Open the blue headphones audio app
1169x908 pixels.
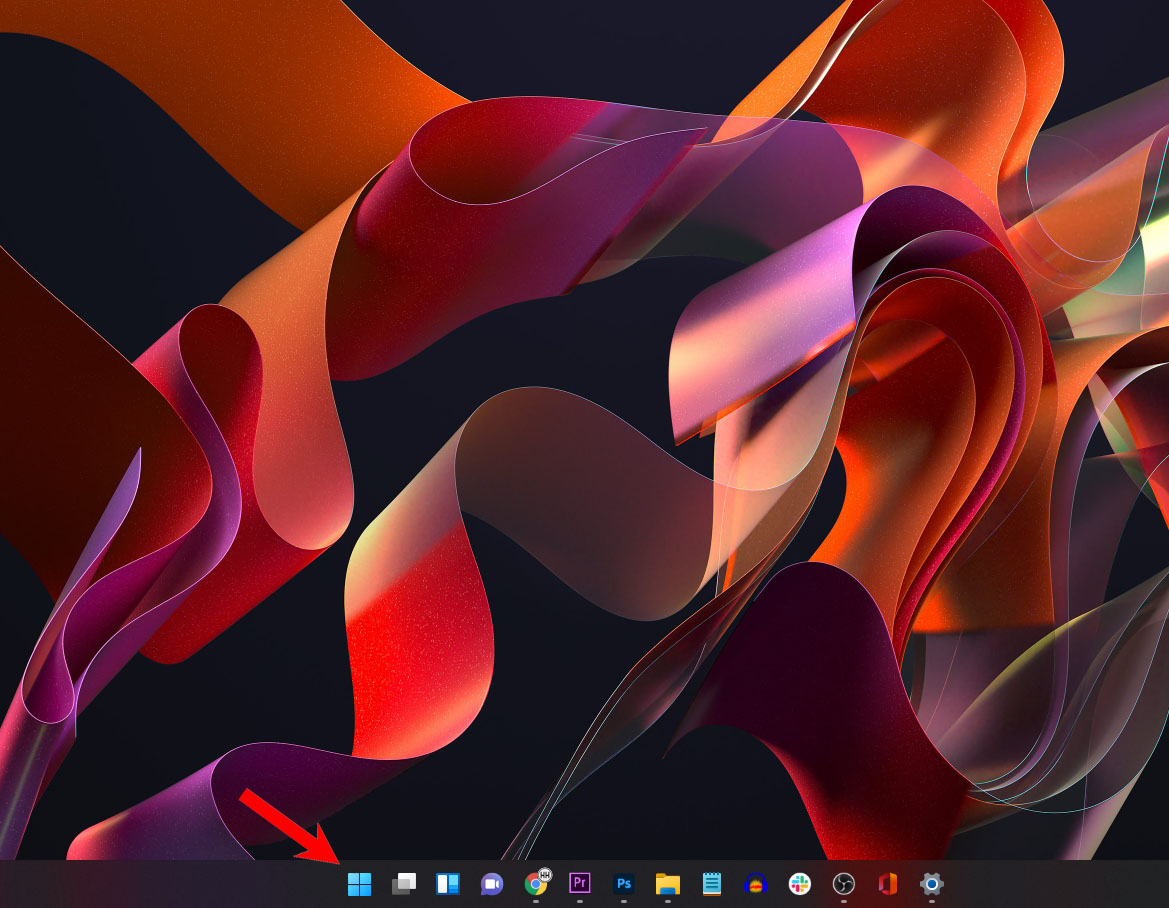coord(755,884)
